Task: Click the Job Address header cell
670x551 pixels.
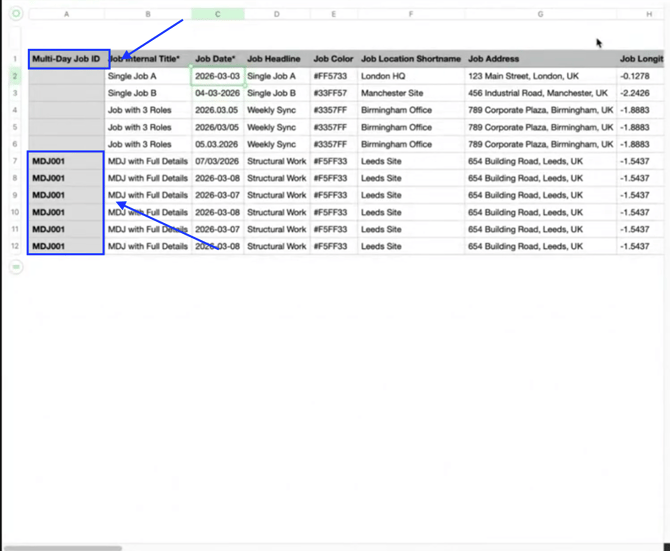Action: [540, 59]
